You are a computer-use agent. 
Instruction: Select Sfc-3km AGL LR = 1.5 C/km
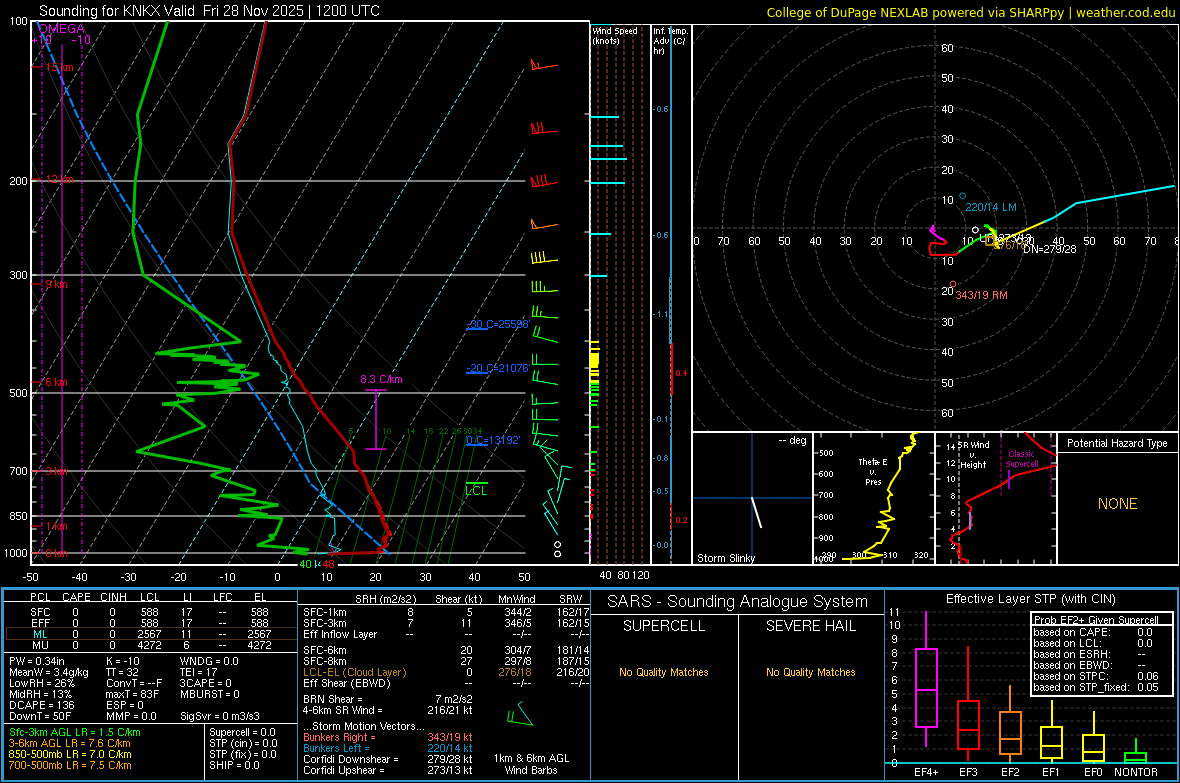75,732
